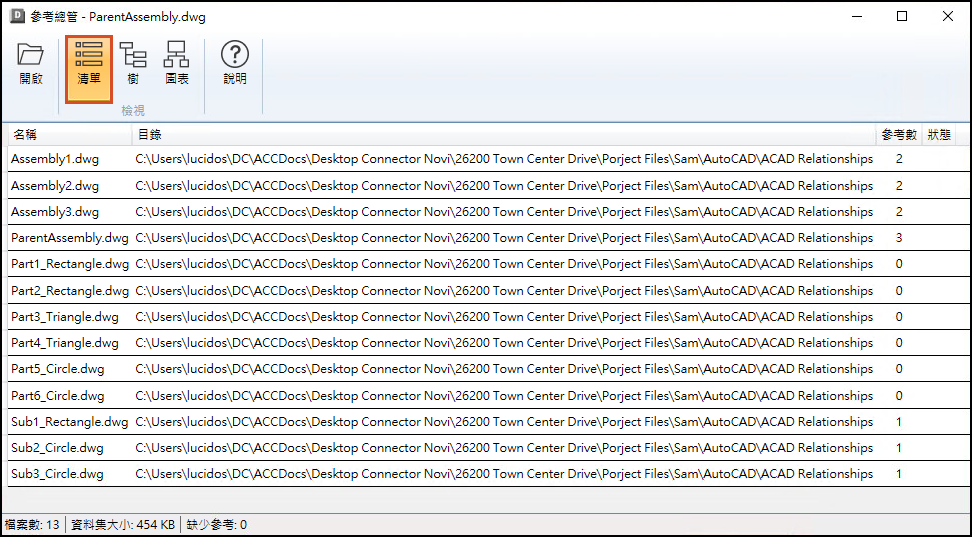Select Sub1_Rectangle.dwg file name

click(69, 422)
